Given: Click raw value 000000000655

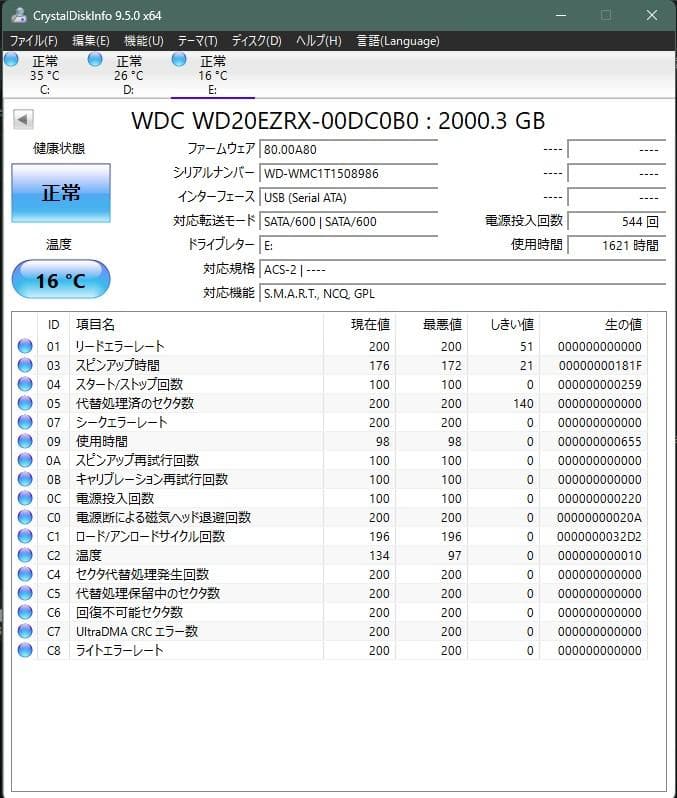Looking at the screenshot, I should tap(600, 441).
